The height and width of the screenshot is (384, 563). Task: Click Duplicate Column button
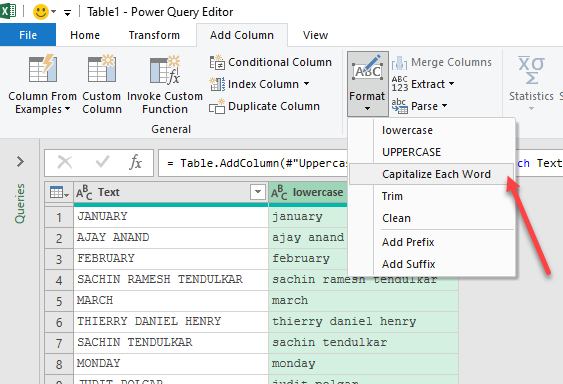(x=265, y=106)
